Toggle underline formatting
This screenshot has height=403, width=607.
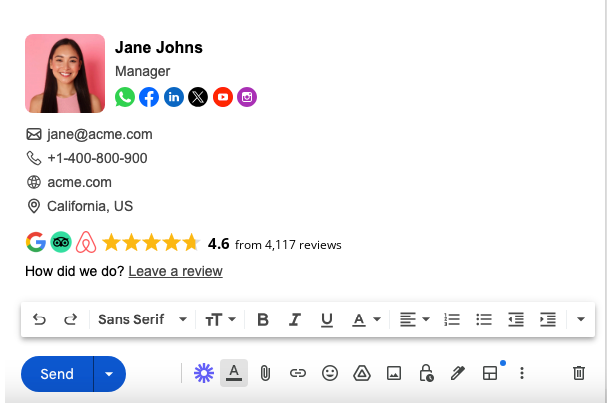(x=327, y=320)
